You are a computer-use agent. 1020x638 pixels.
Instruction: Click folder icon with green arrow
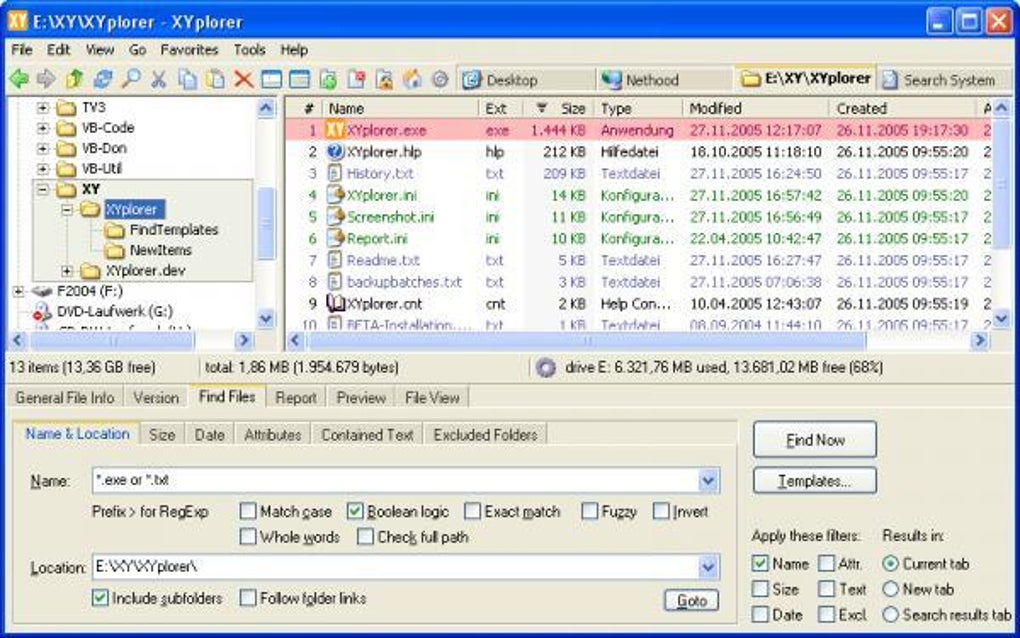click(328, 79)
